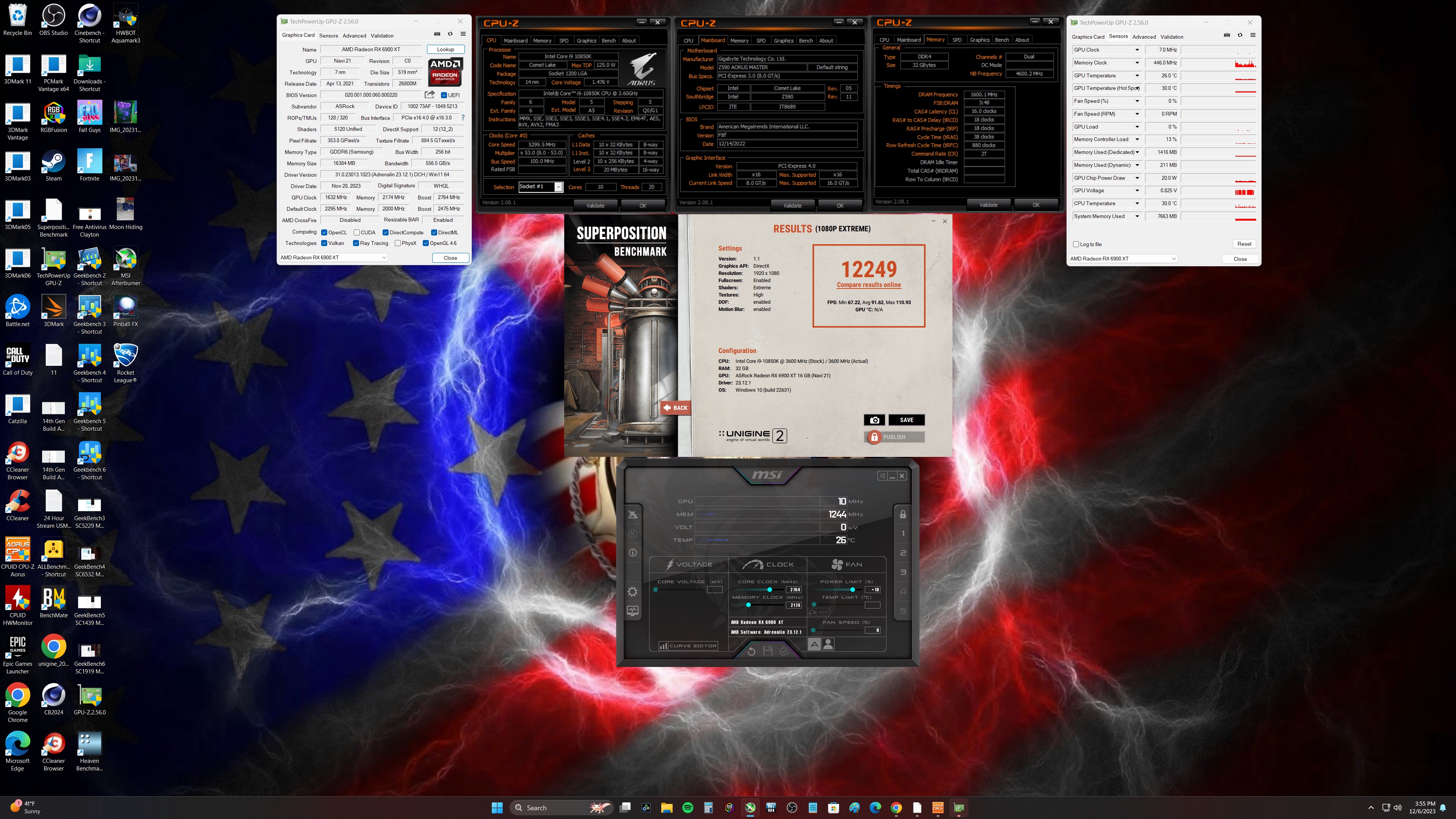Open Afterburner Curve Editor
1456x819 pixels.
point(688,645)
